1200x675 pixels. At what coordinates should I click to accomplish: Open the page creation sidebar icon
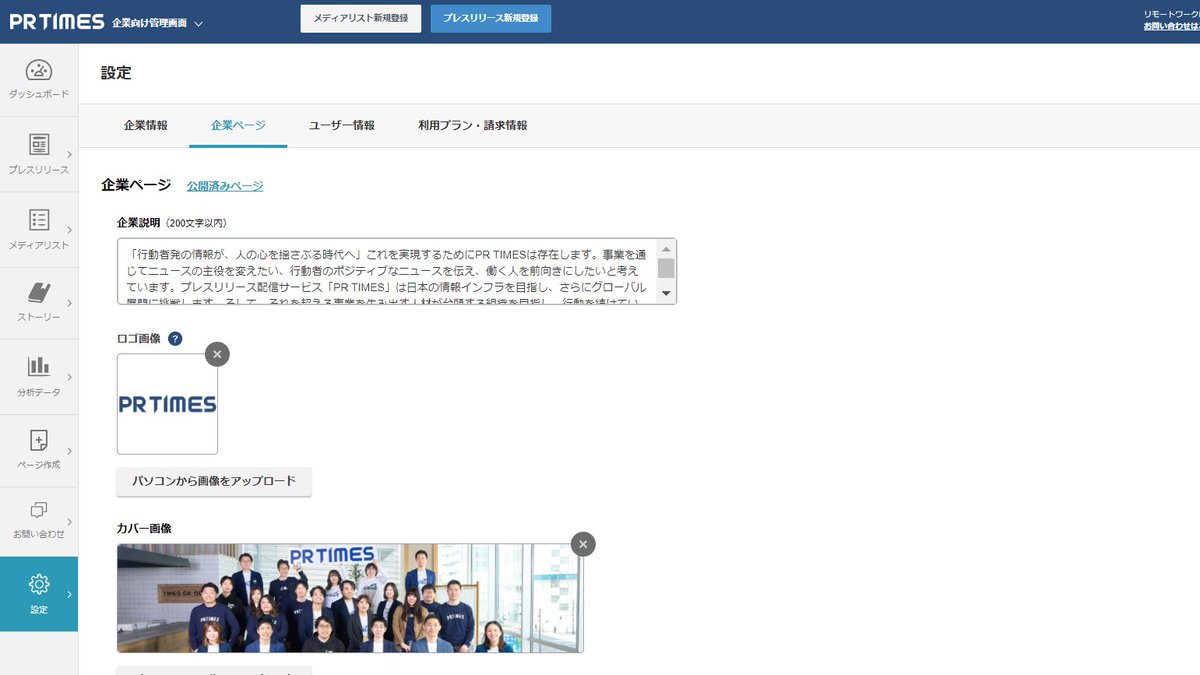38,440
